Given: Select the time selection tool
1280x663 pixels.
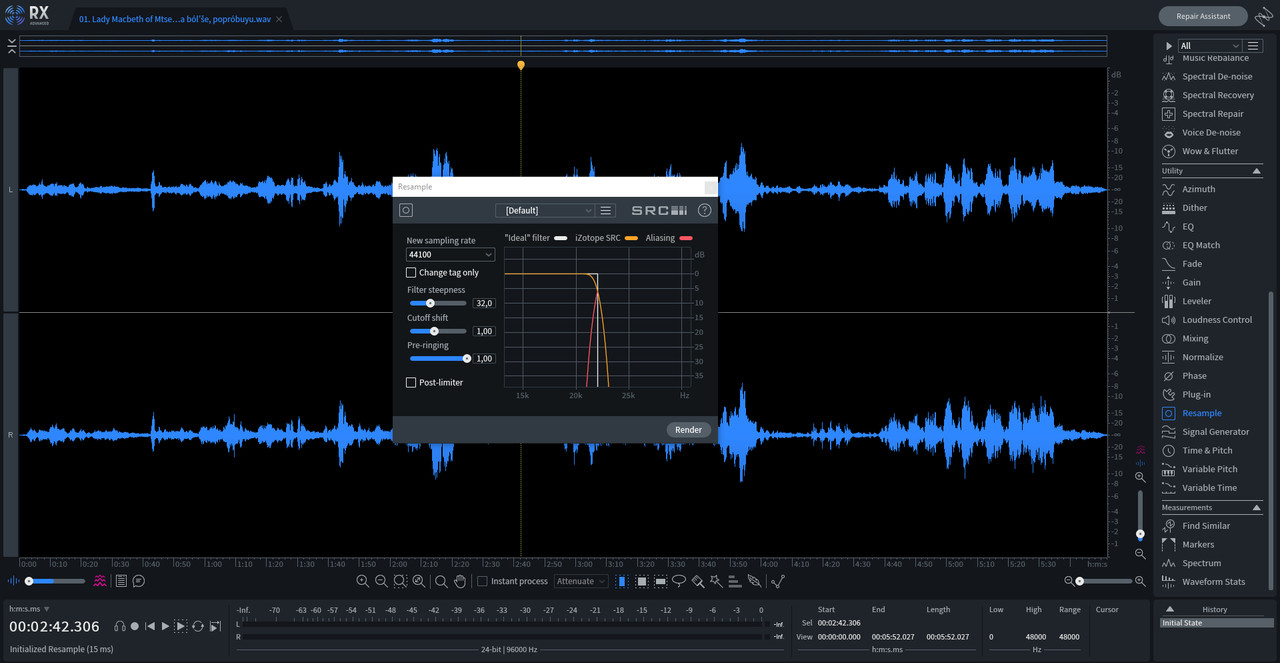Looking at the screenshot, I should tap(622, 581).
